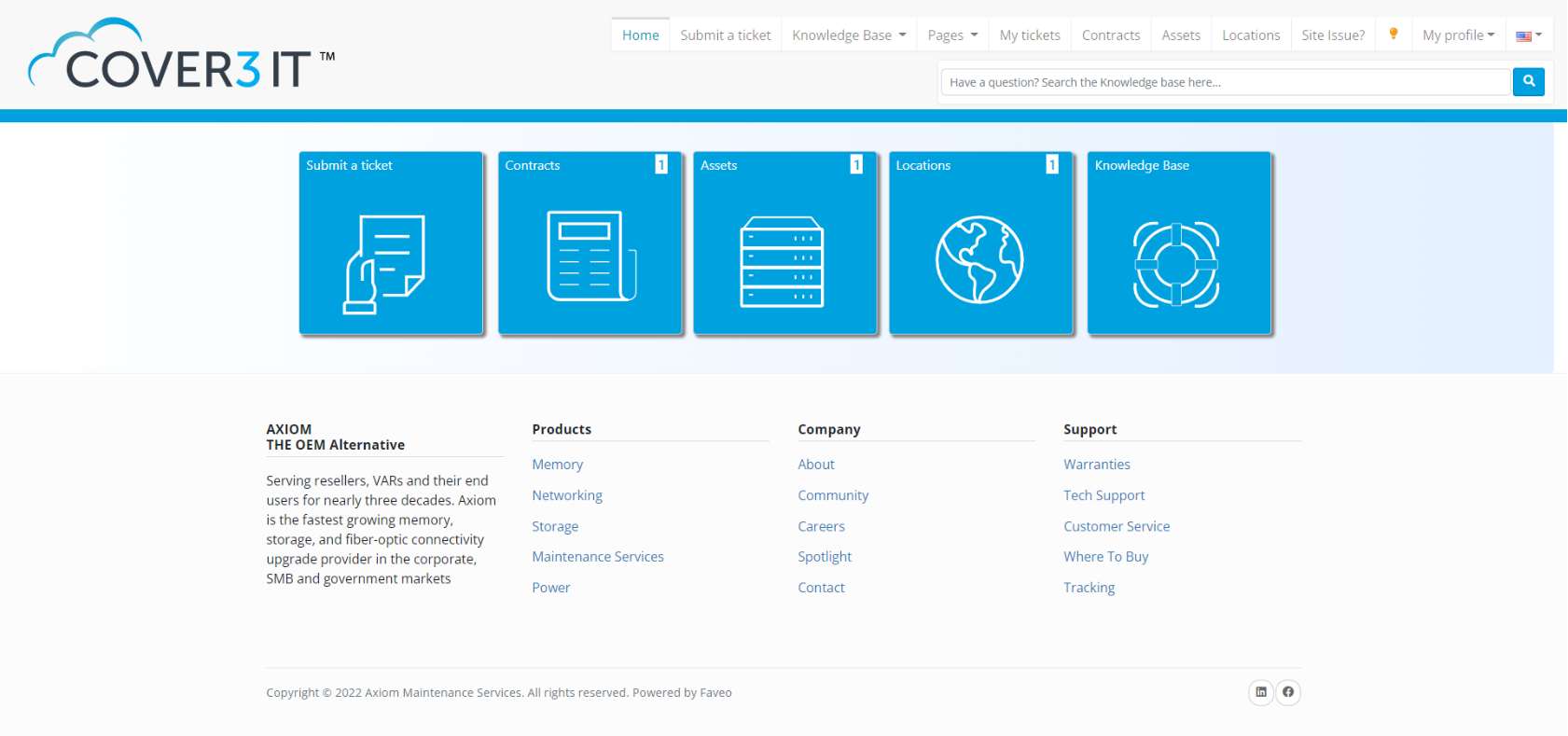Click the blue search magnifier button
The width and height of the screenshot is (1568, 736).
pyautogui.click(x=1528, y=82)
